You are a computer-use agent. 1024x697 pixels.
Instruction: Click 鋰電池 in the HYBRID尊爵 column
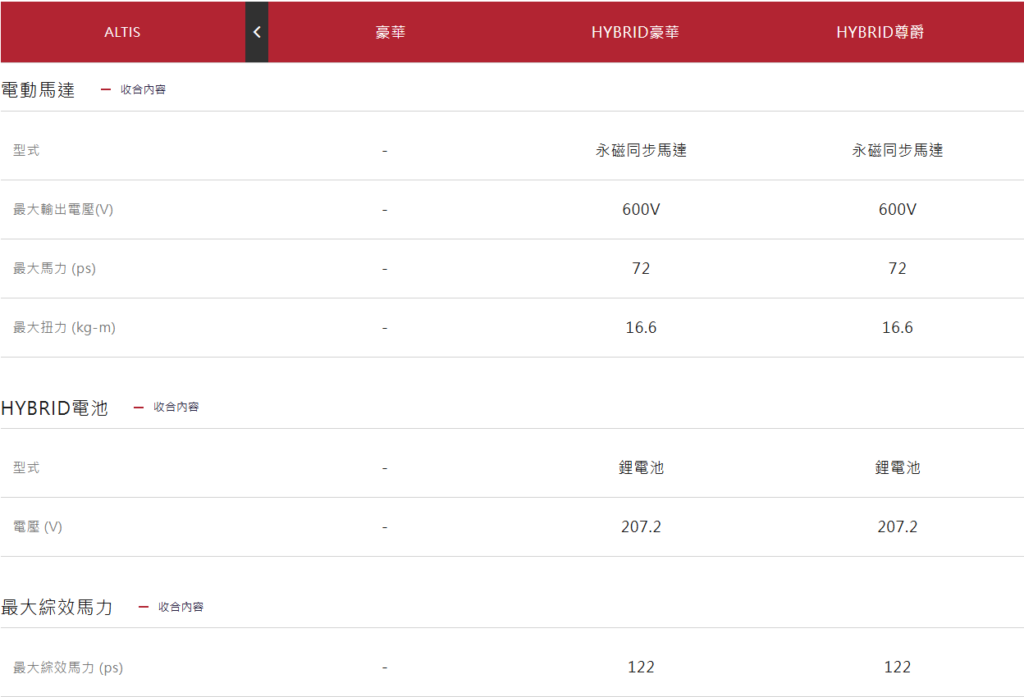(x=897, y=468)
